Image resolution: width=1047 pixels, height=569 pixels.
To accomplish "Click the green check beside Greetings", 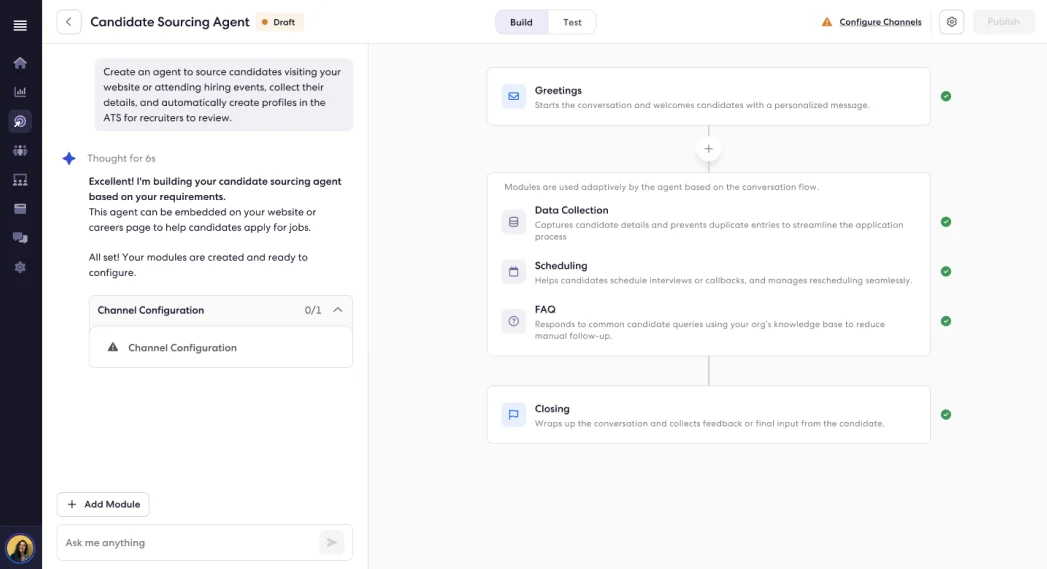I will (x=946, y=96).
